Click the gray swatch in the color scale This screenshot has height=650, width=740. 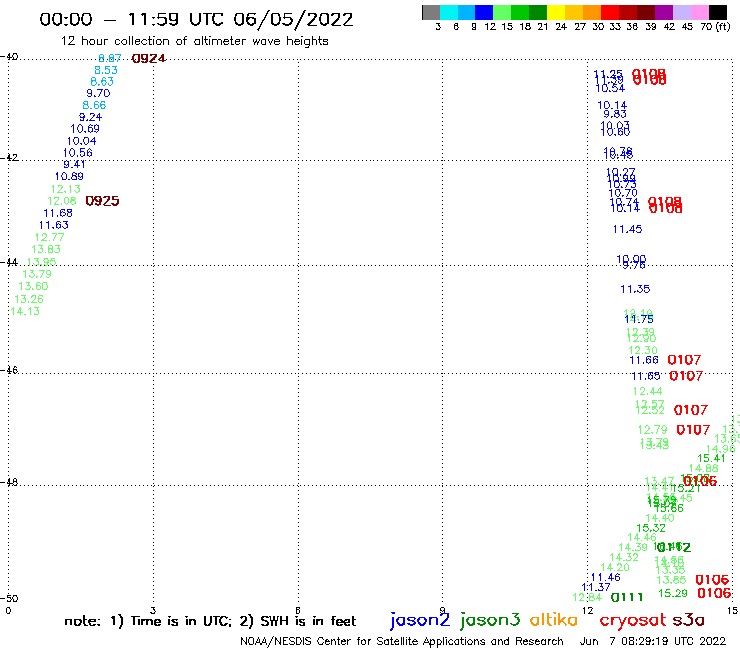(x=431, y=12)
